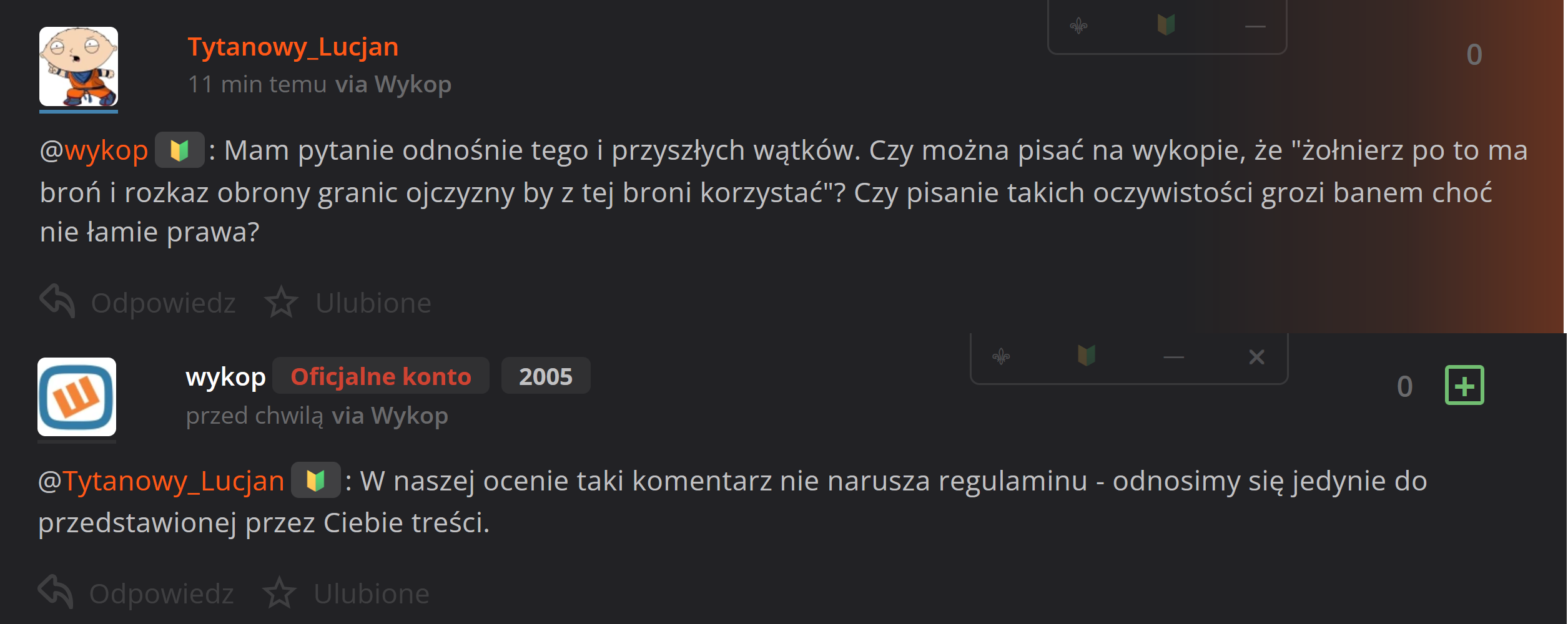Screen dimensions: 1568x624
Task: Click green shield icon in Tytanowy_Lucjan's comment toolbar
Action: [1166, 25]
